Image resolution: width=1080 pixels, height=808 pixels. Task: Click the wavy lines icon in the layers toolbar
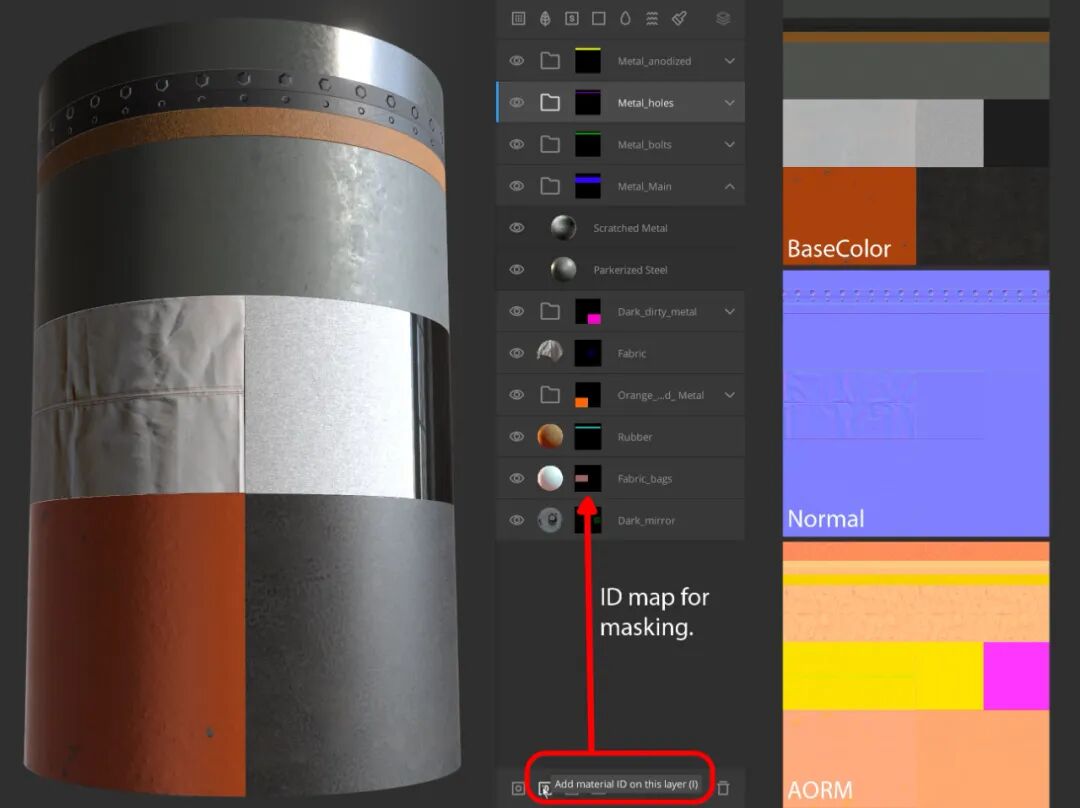[x=652, y=19]
